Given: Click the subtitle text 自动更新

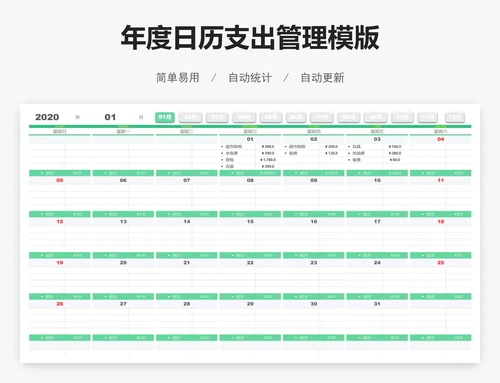Looking at the screenshot, I should (322, 78).
